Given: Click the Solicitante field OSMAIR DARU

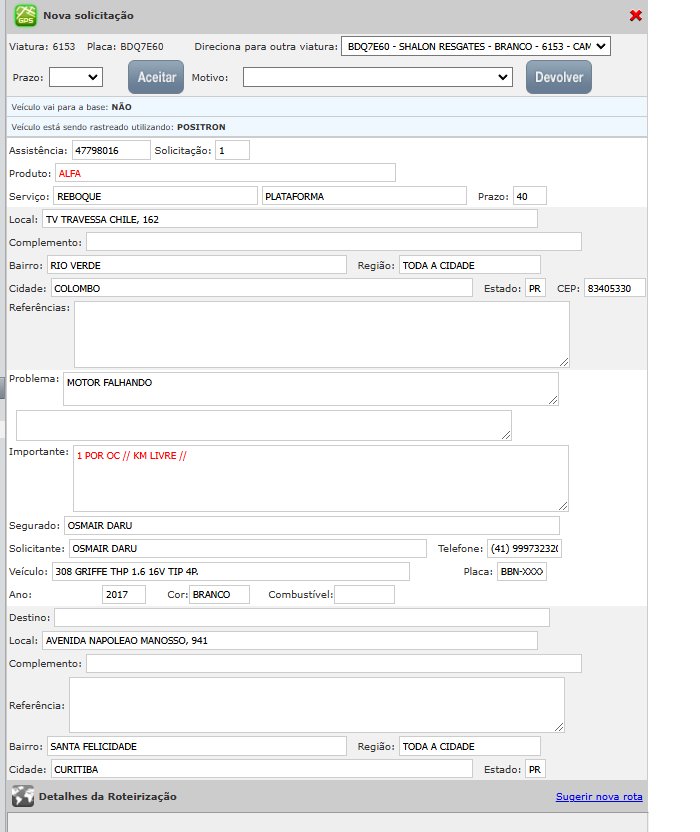Looking at the screenshot, I should click(248, 548).
